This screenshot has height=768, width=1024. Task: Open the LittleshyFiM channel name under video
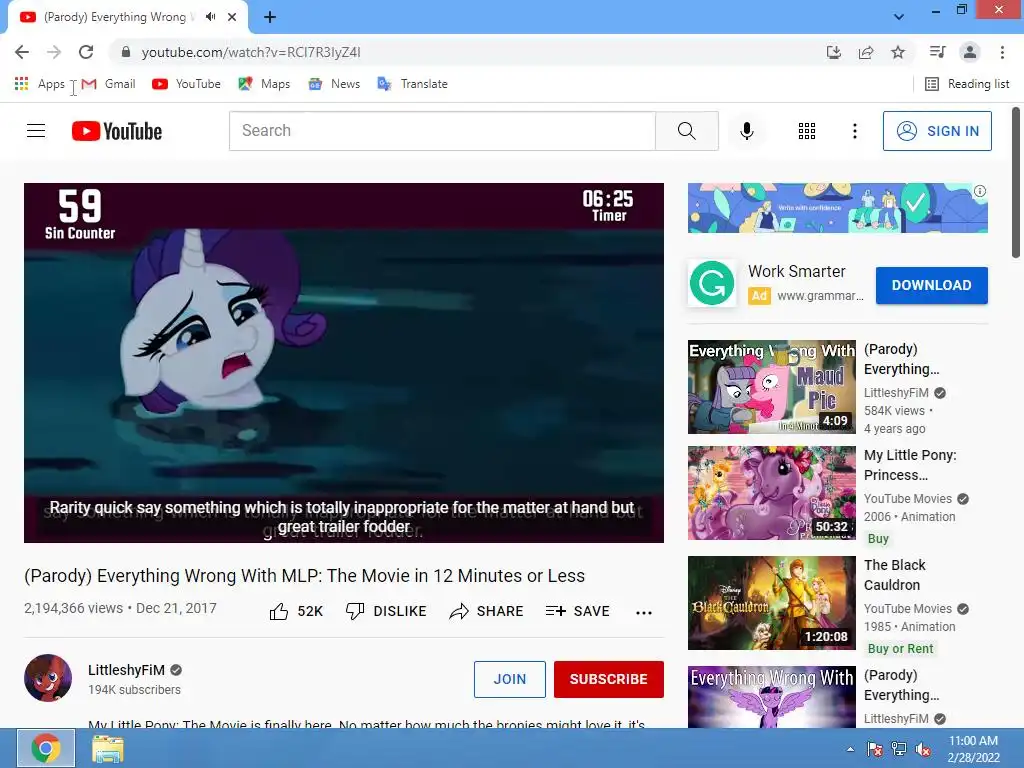(x=126, y=670)
